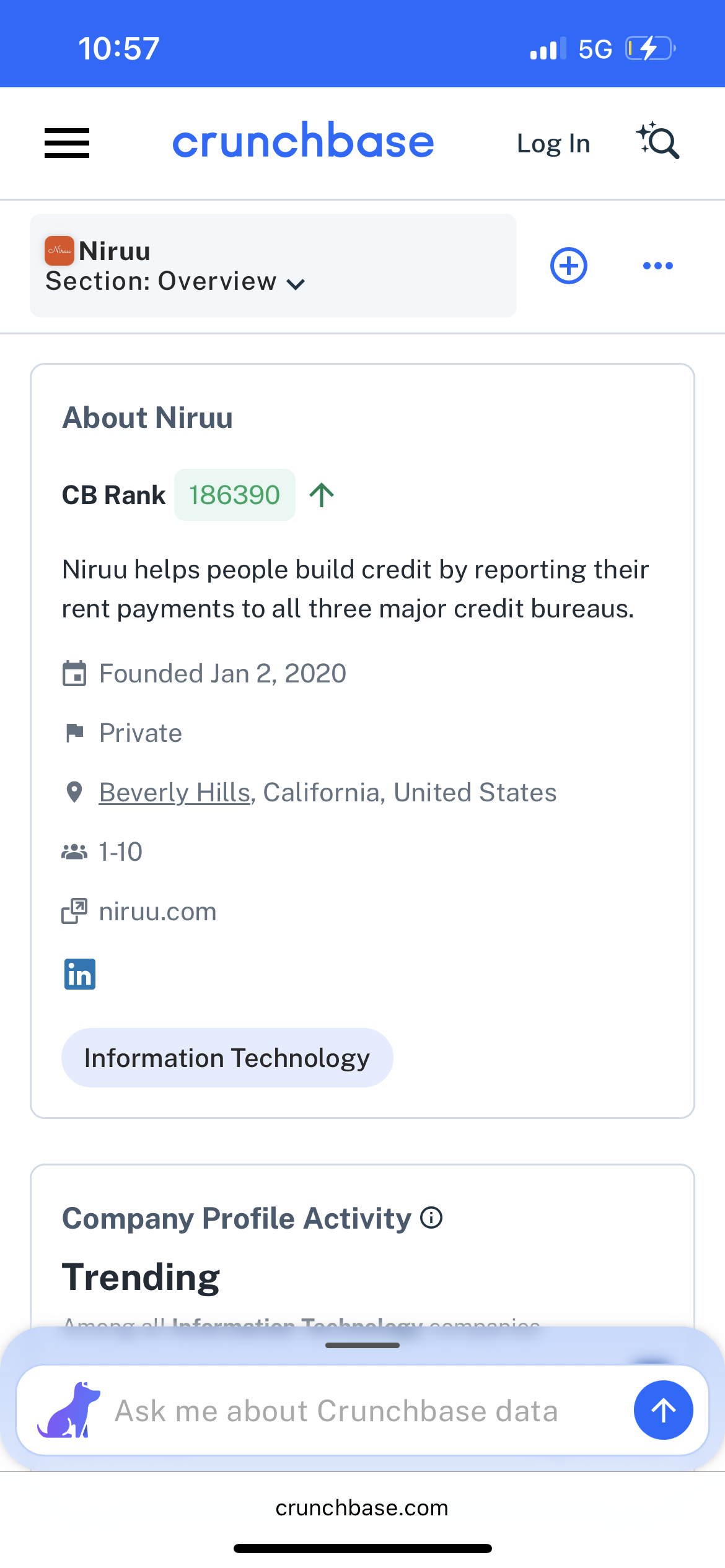This screenshot has height=1568, width=725.
Task: Add Niruu to a list via plus icon
Action: [x=568, y=266]
